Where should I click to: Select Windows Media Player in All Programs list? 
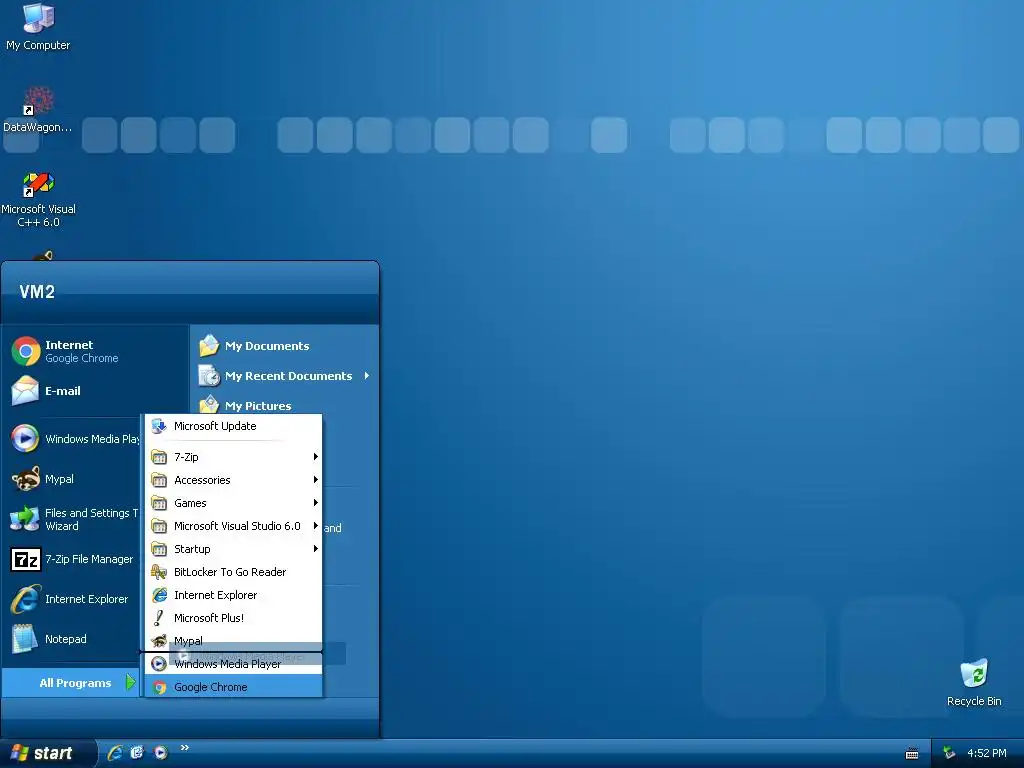pos(234,664)
